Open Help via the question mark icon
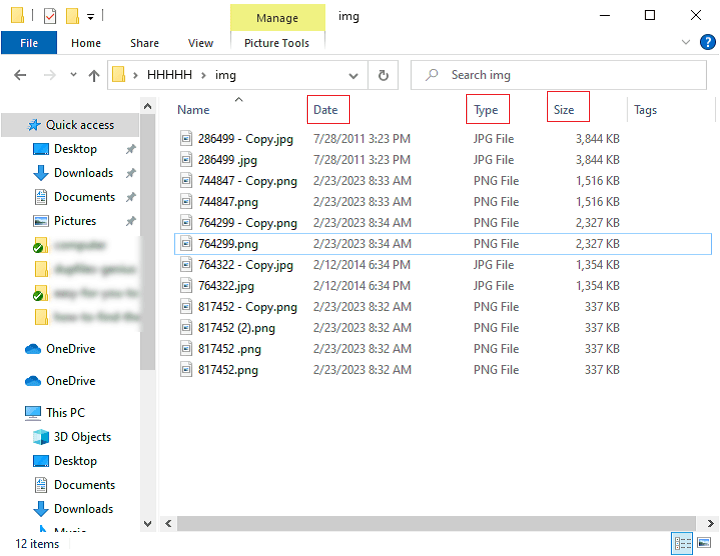 [707, 42]
